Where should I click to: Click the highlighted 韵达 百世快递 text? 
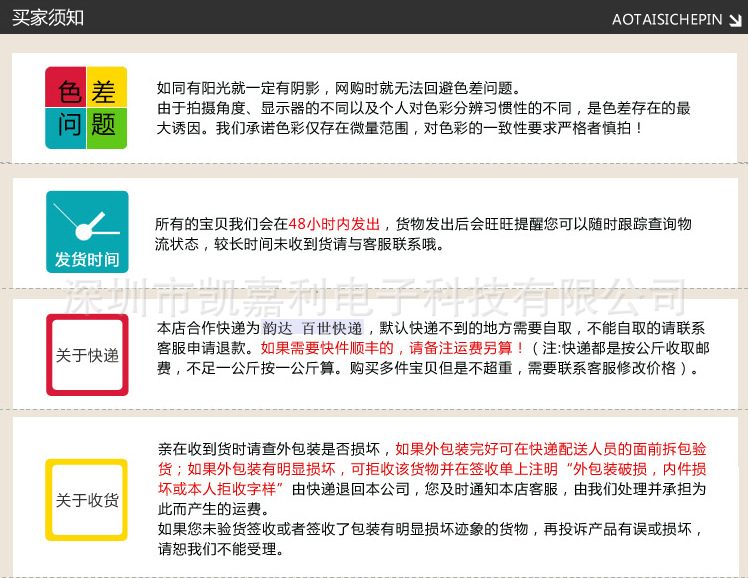coord(313,328)
